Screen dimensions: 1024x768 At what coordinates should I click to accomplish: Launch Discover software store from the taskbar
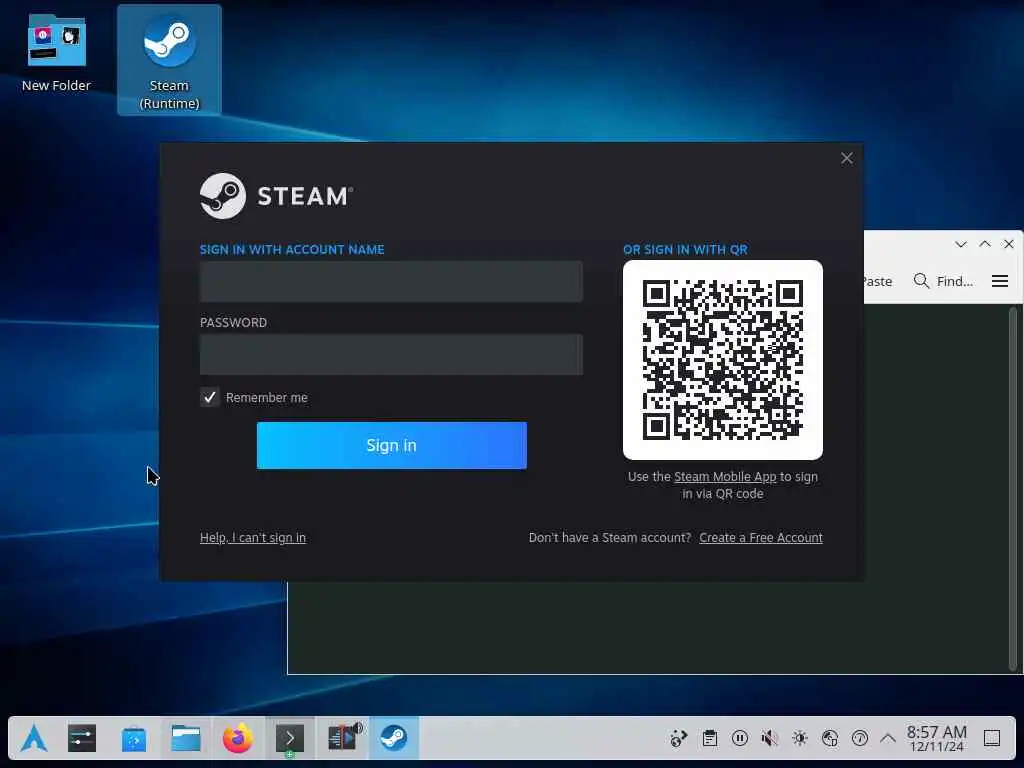coord(134,739)
